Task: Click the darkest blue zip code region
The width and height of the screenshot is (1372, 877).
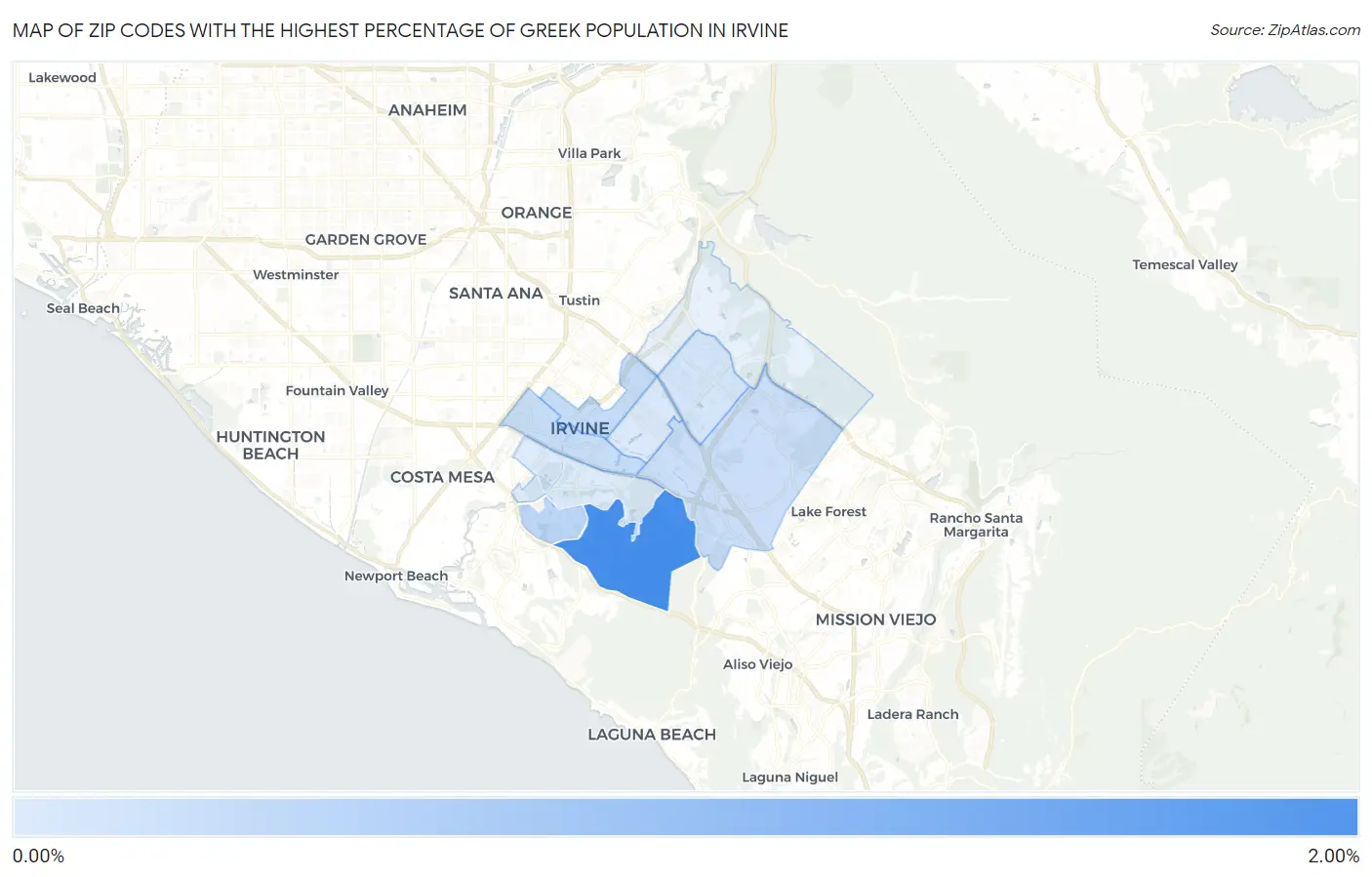Action: (x=634, y=551)
